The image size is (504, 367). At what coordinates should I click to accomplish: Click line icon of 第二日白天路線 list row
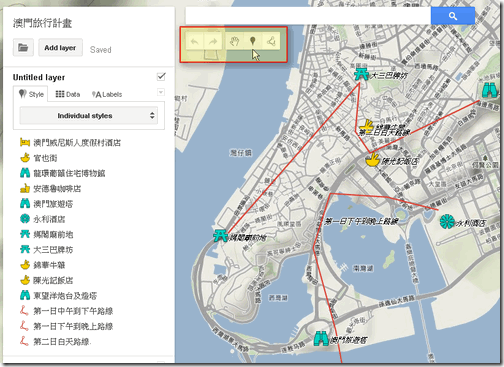tap(24, 341)
